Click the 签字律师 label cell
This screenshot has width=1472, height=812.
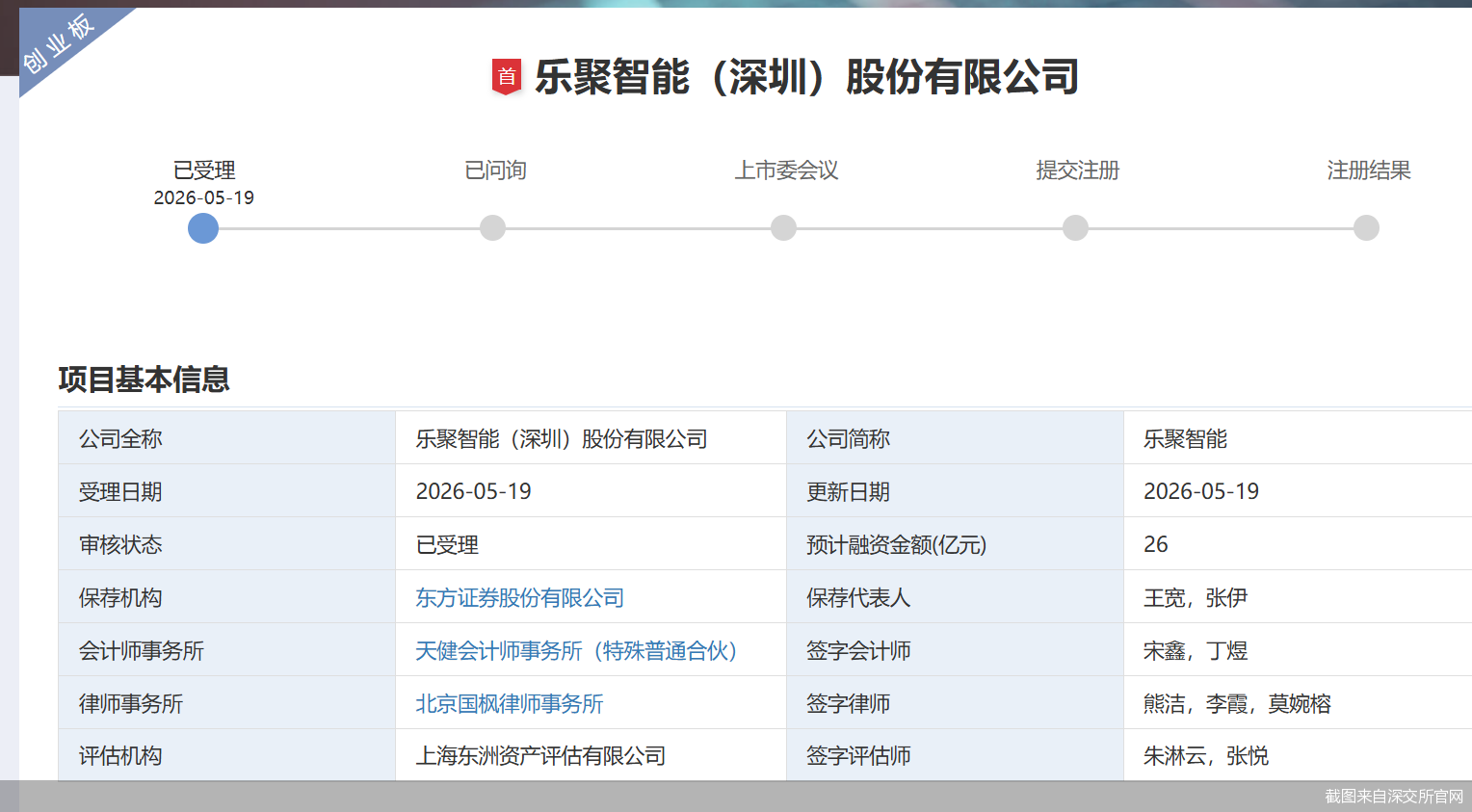[956, 703]
